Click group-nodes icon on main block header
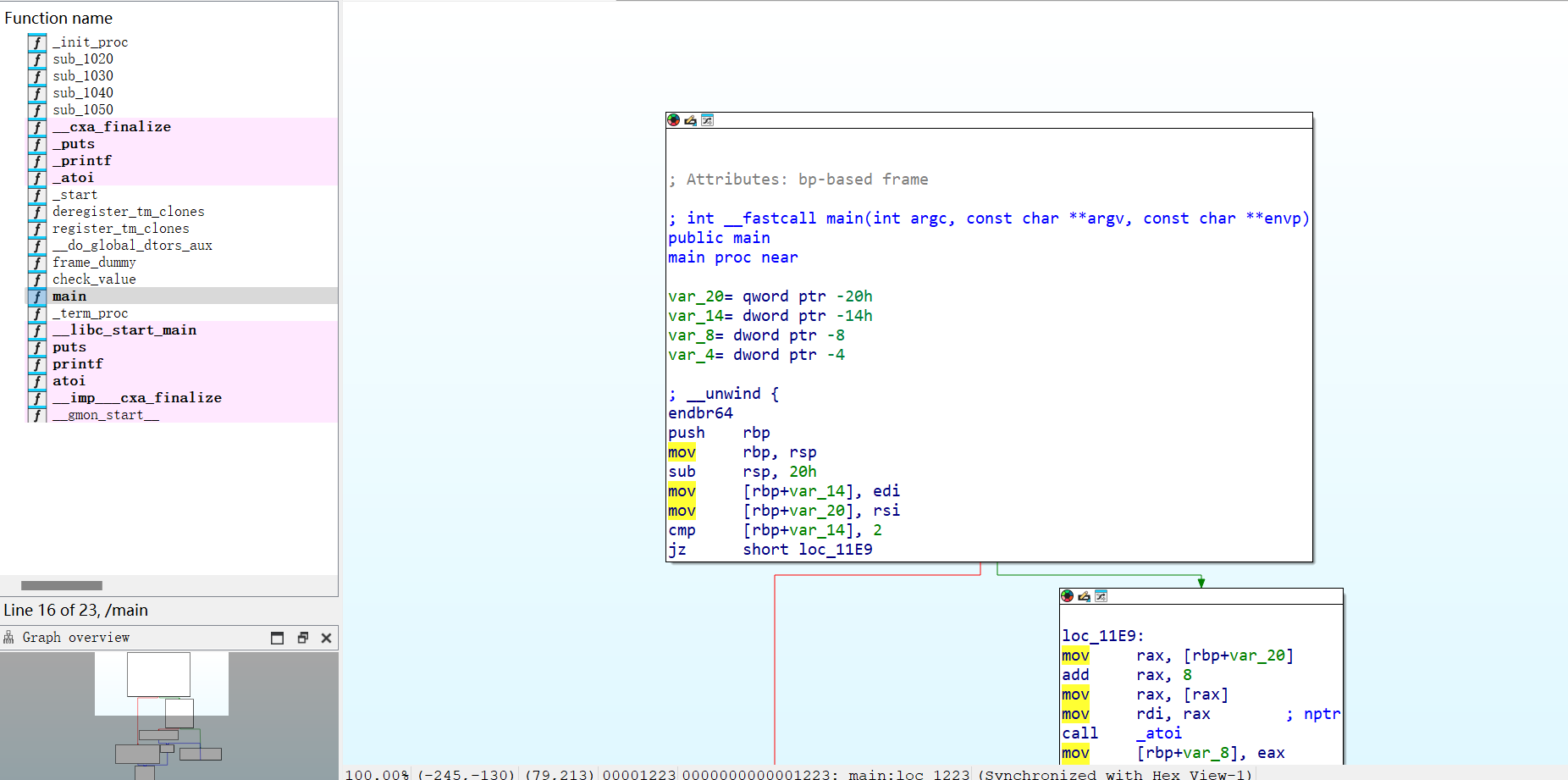This screenshot has height=780, width=1568. (x=708, y=120)
